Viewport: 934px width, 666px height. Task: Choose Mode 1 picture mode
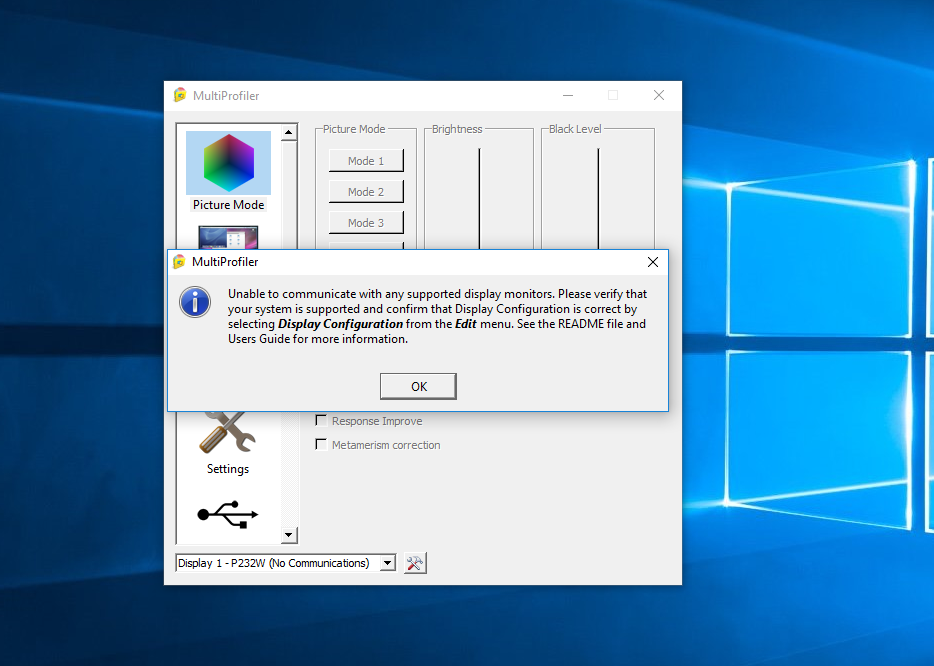[x=366, y=161]
